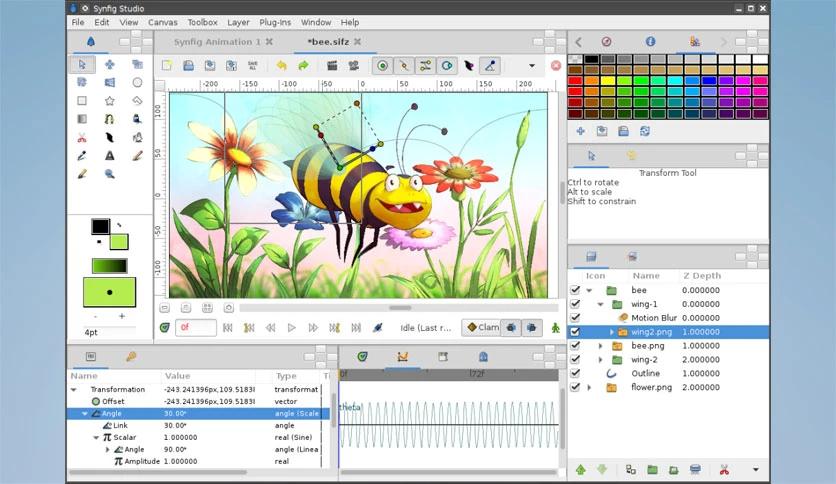Open the Plug-Ins menu
The height and width of the screenshot is (484, 836).
275,22
